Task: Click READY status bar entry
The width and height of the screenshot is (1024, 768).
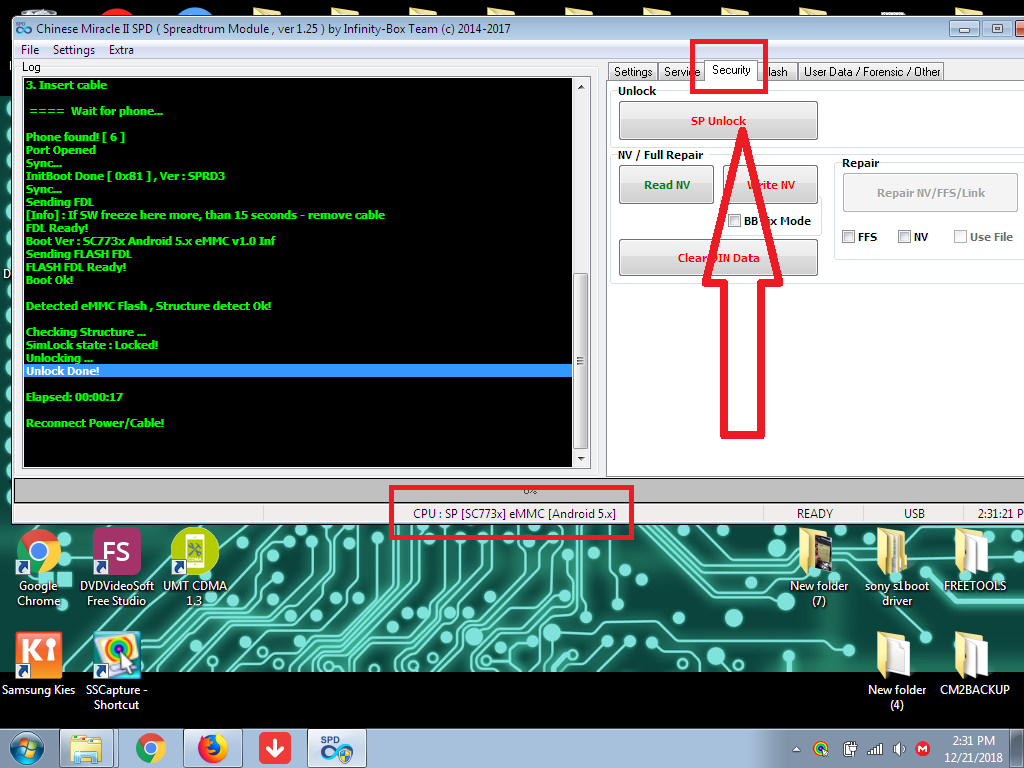Action: [x=814, y=513]
